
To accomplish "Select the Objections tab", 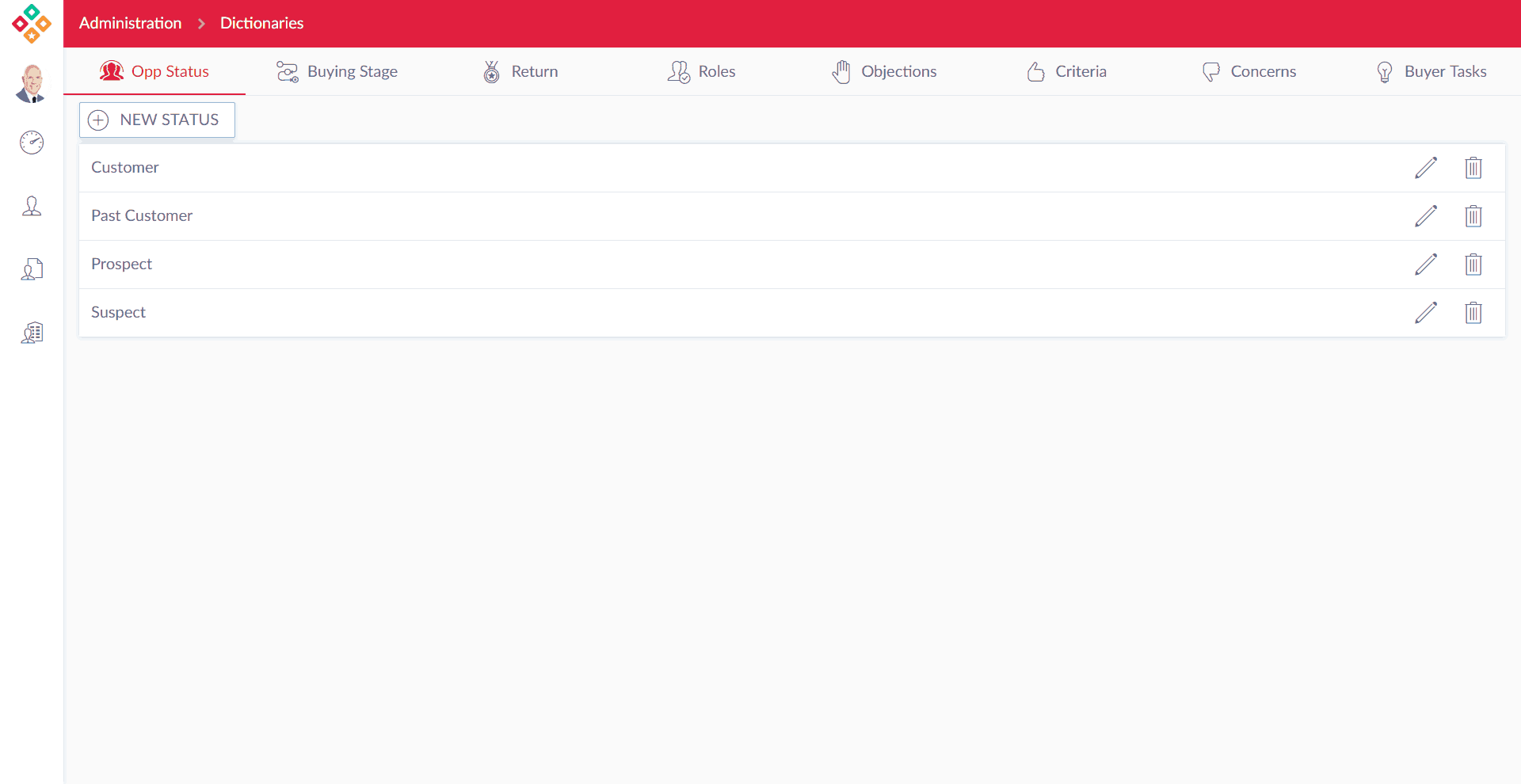I will [x=884, y=71].
